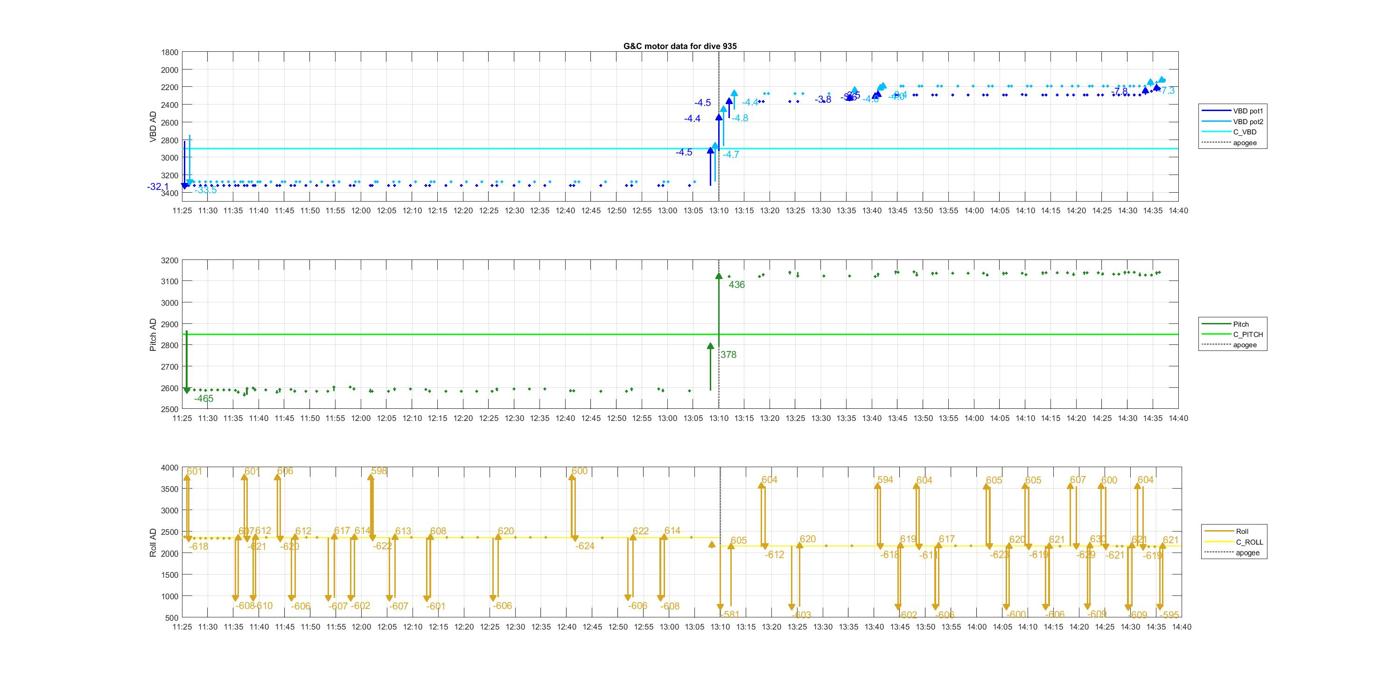Click the "-581" roll move label
This screenshot has width=1400, height=693.
point(730,614)
